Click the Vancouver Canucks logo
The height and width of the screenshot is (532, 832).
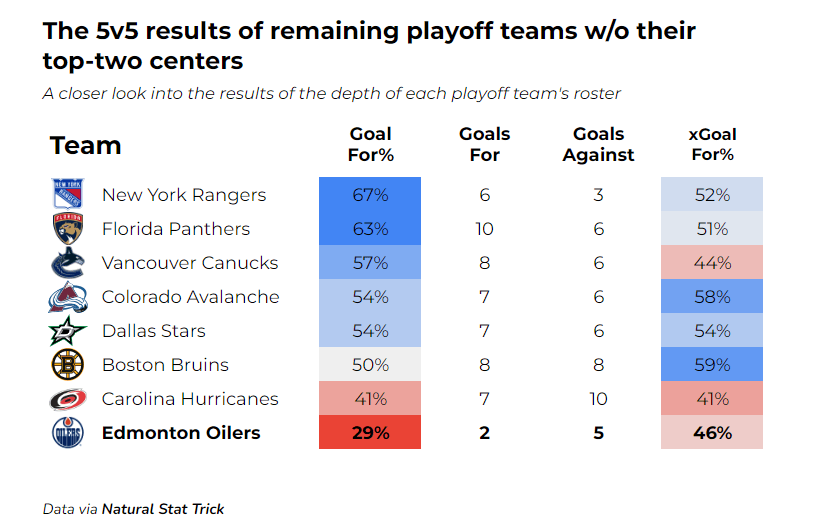67,263
